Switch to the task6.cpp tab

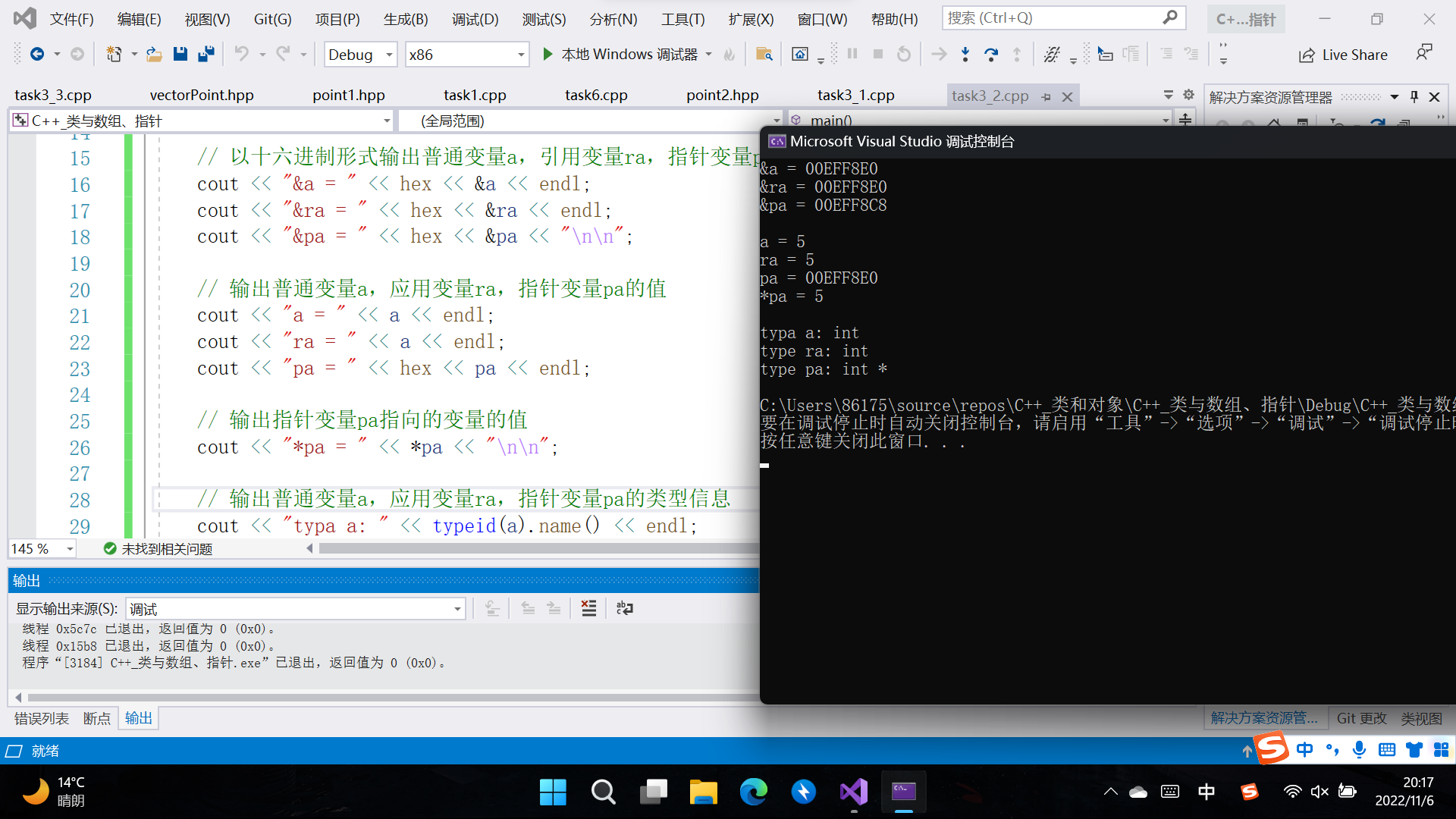tap(595, 95)
